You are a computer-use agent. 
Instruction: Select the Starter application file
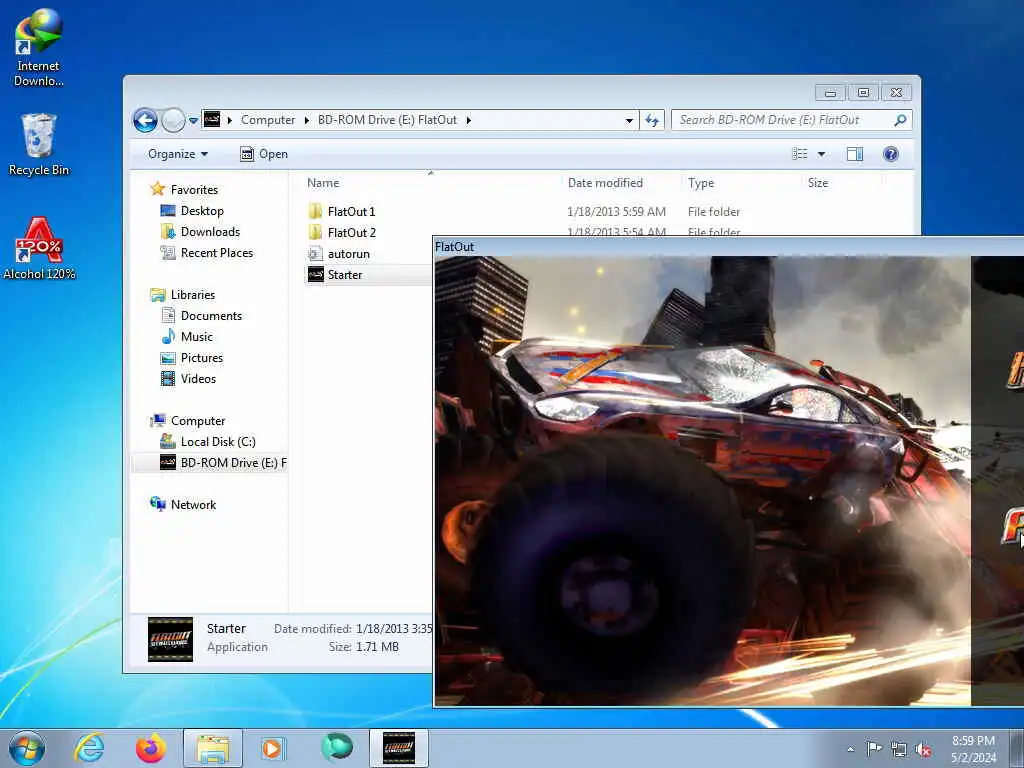pos(345,275)
